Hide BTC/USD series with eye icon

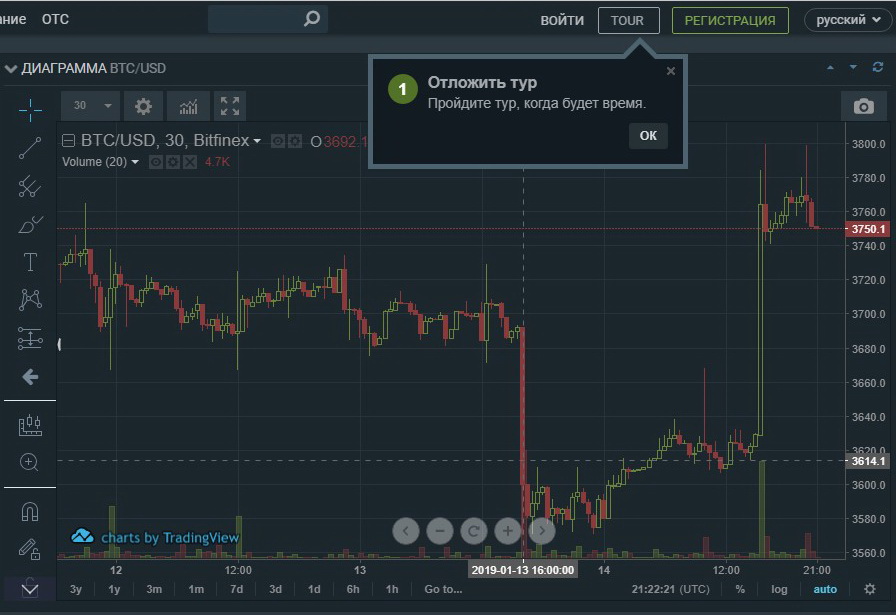278,141
